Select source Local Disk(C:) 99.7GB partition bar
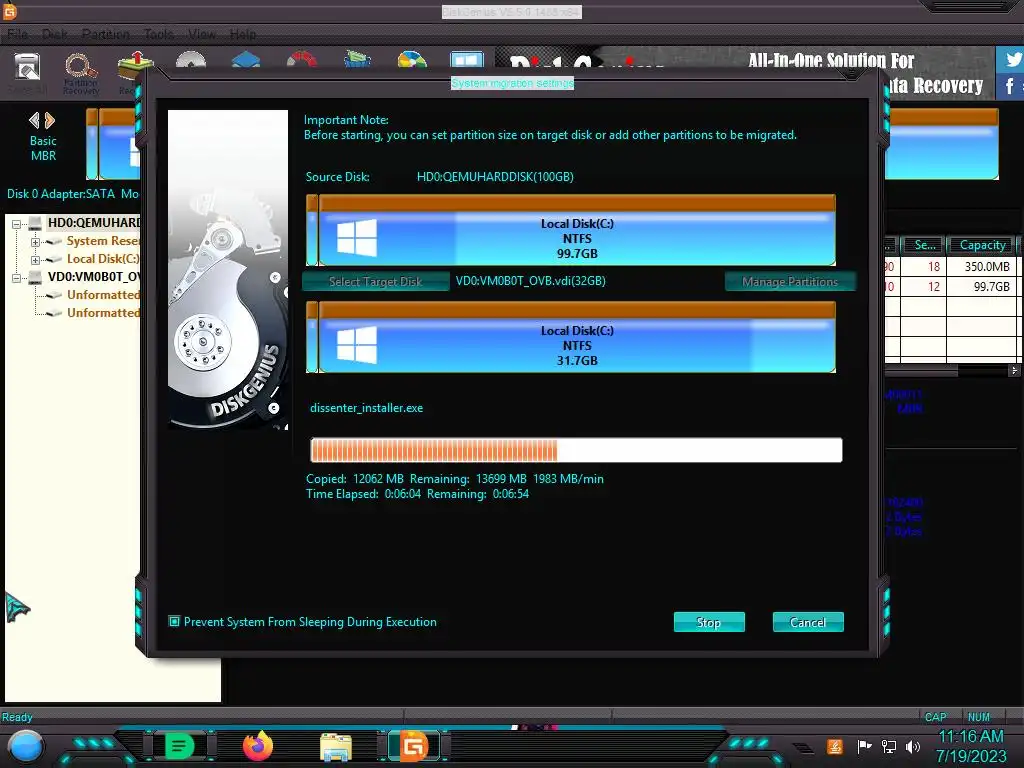1024x768 pixels. tap(577, 230)
